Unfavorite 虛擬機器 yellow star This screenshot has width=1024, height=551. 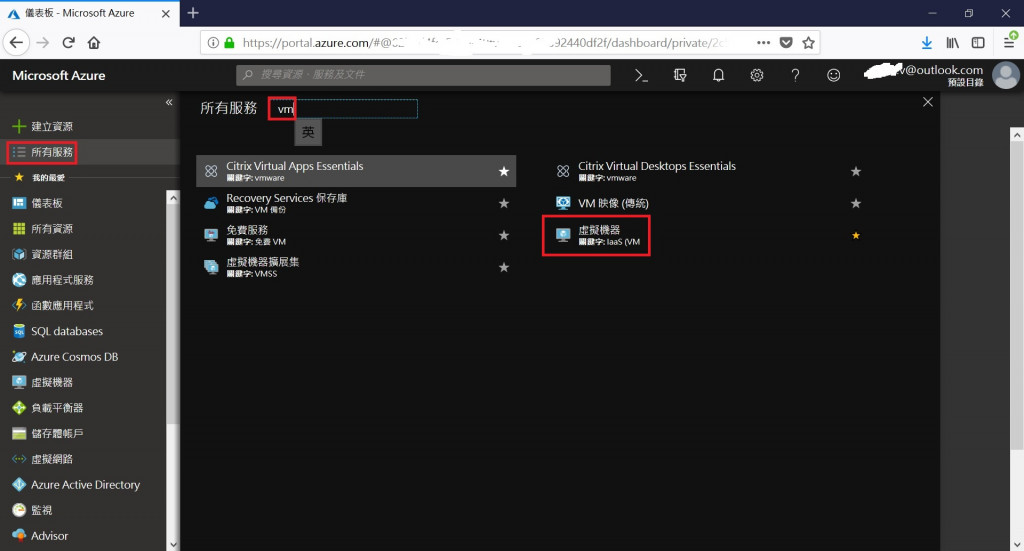coord(856,236)
